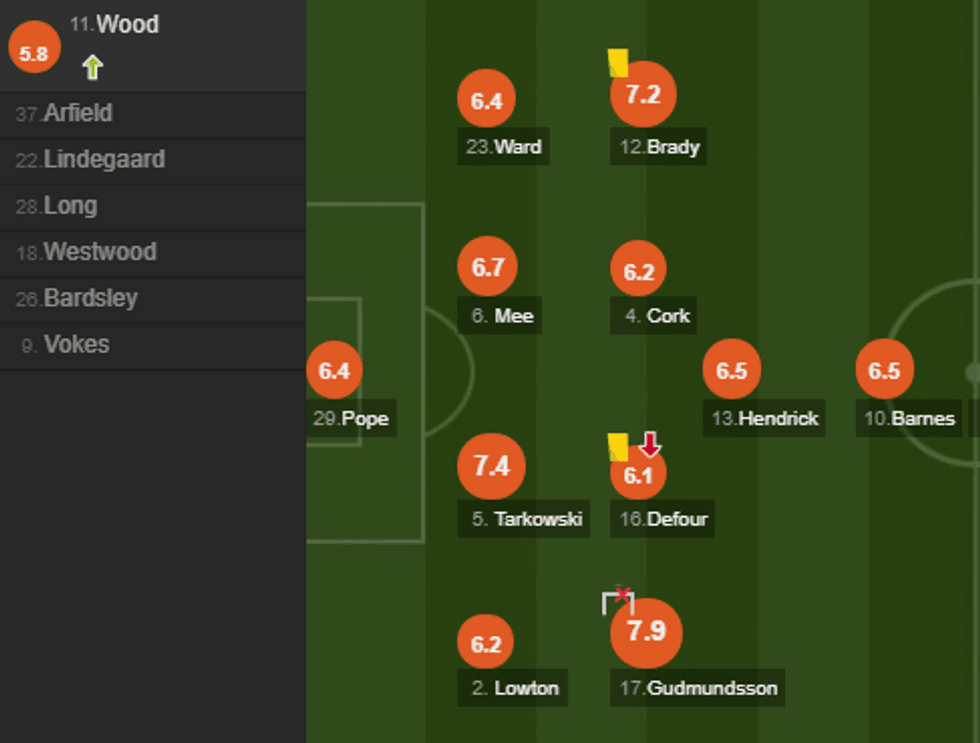
Task: Click the 2. Lowton name label
Action: 514,688
